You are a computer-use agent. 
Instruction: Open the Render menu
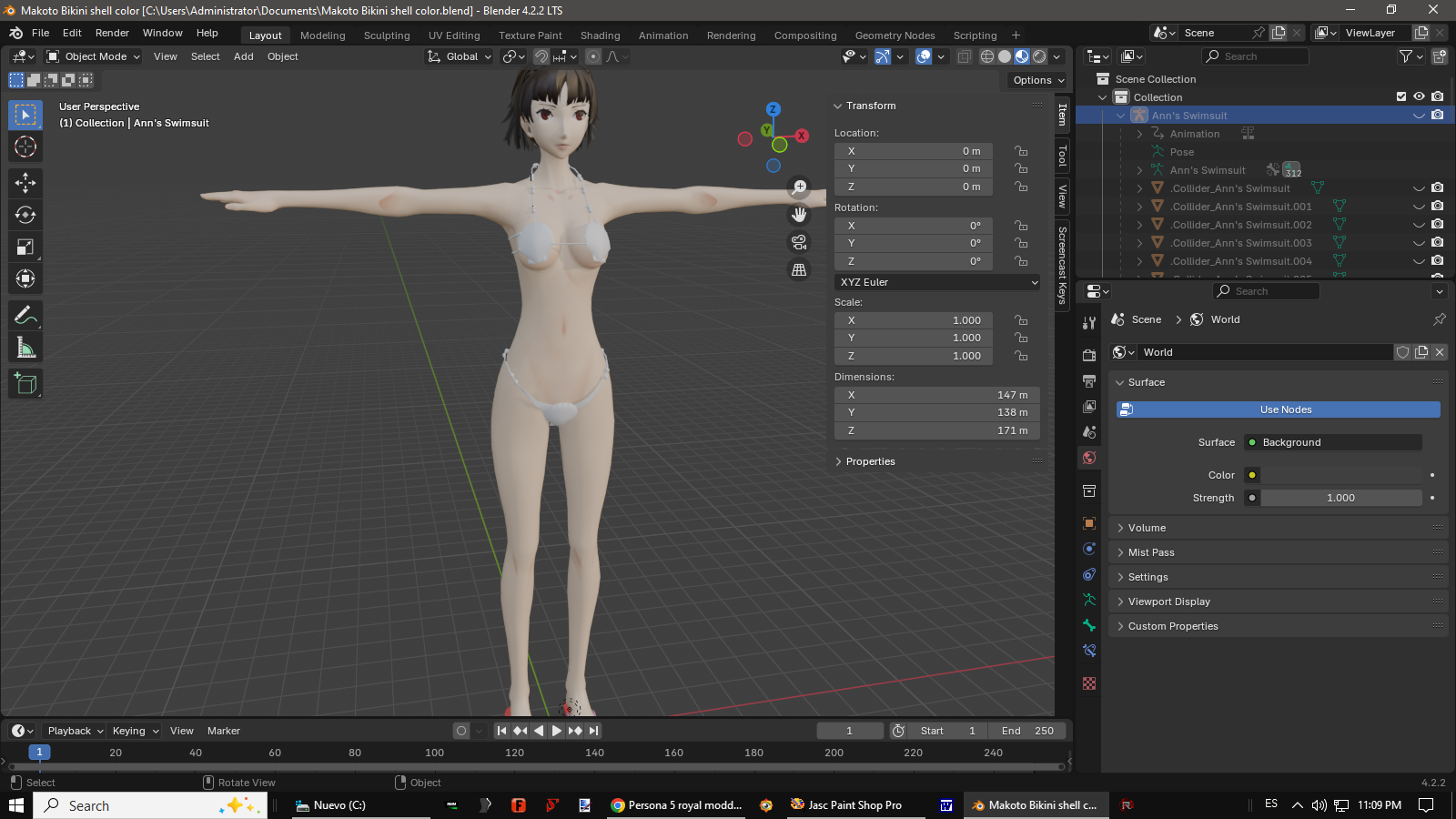tap(112, 33)
